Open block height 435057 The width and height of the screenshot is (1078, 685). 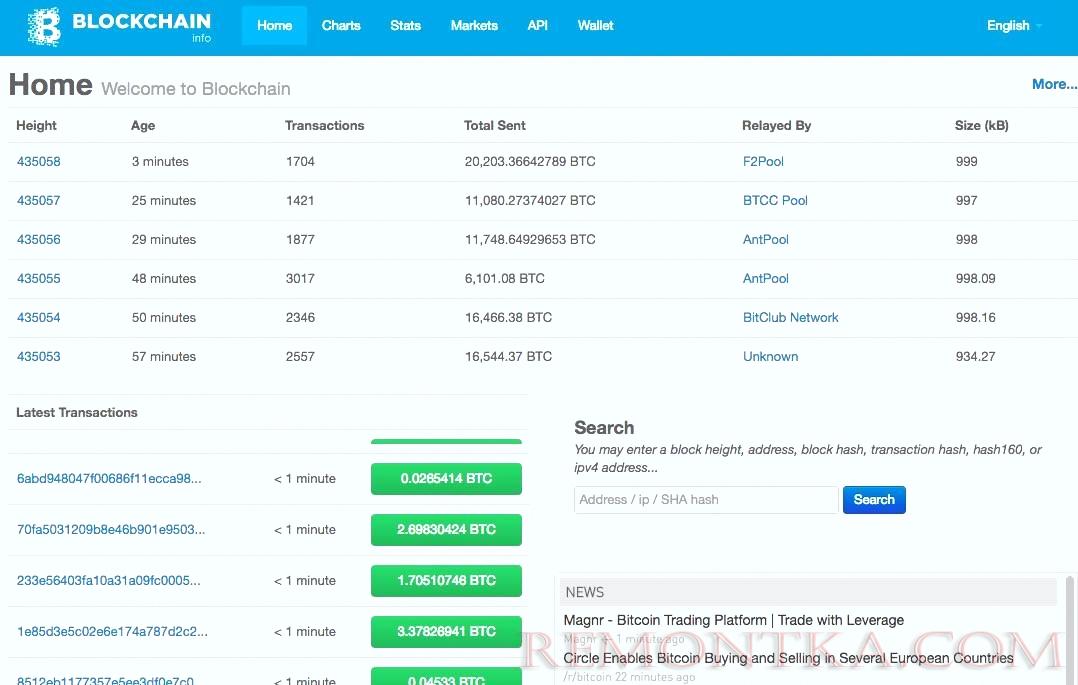click(x=38, y=201)
